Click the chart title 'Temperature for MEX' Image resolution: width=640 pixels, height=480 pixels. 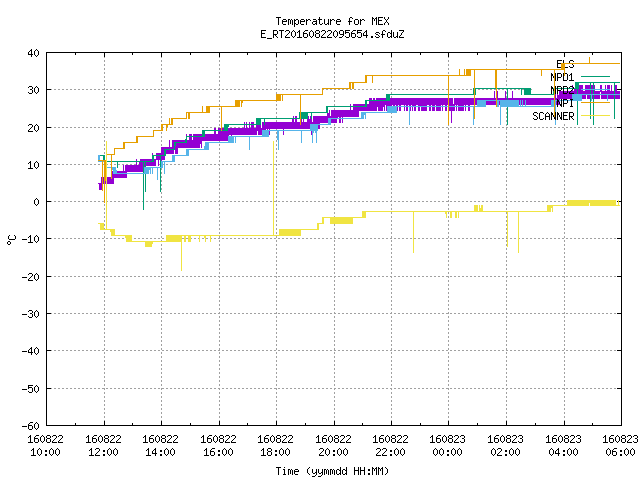tap(332, 21)
